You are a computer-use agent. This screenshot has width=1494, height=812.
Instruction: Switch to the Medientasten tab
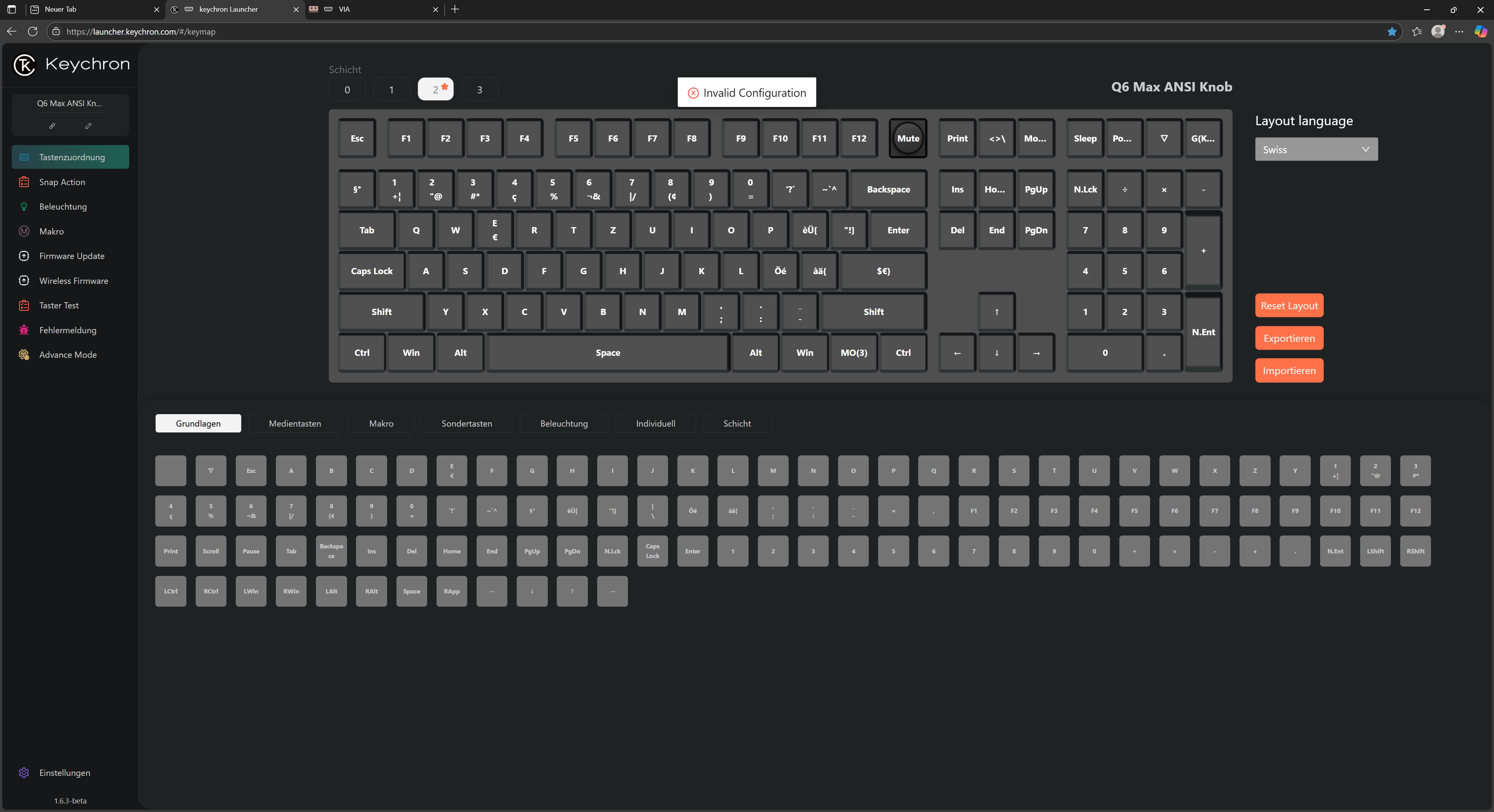(295, 423)
